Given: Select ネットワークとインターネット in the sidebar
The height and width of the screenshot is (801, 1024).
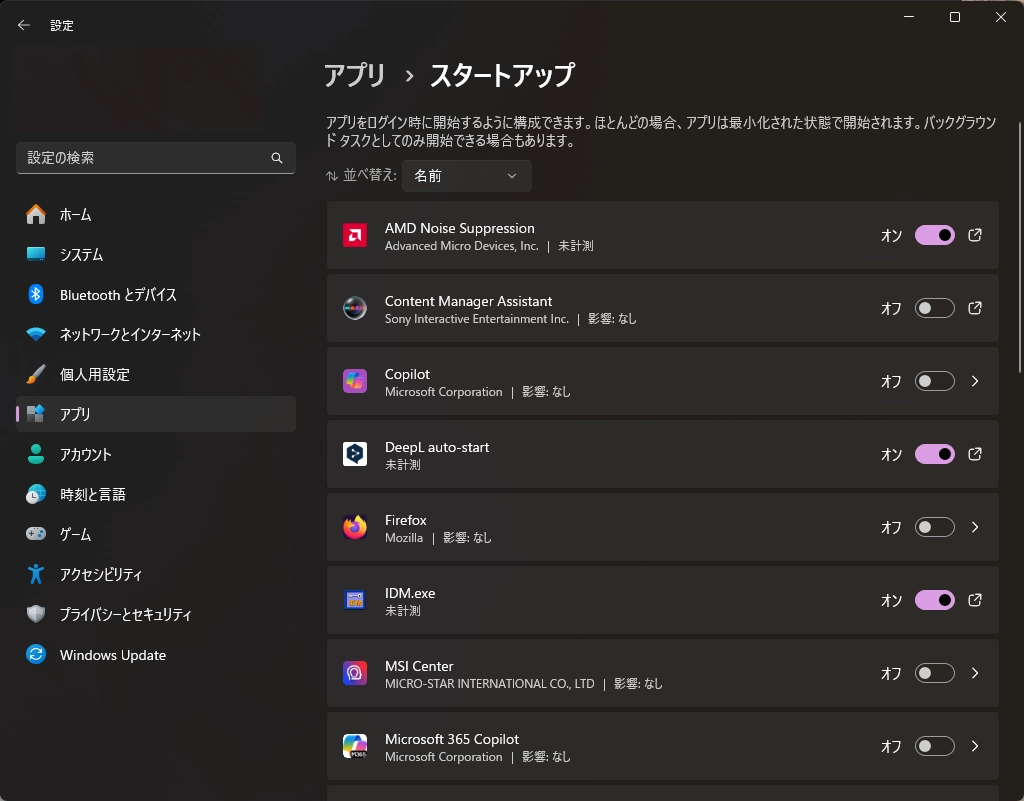Looking at the screenshot, I should tap(156, 334).
